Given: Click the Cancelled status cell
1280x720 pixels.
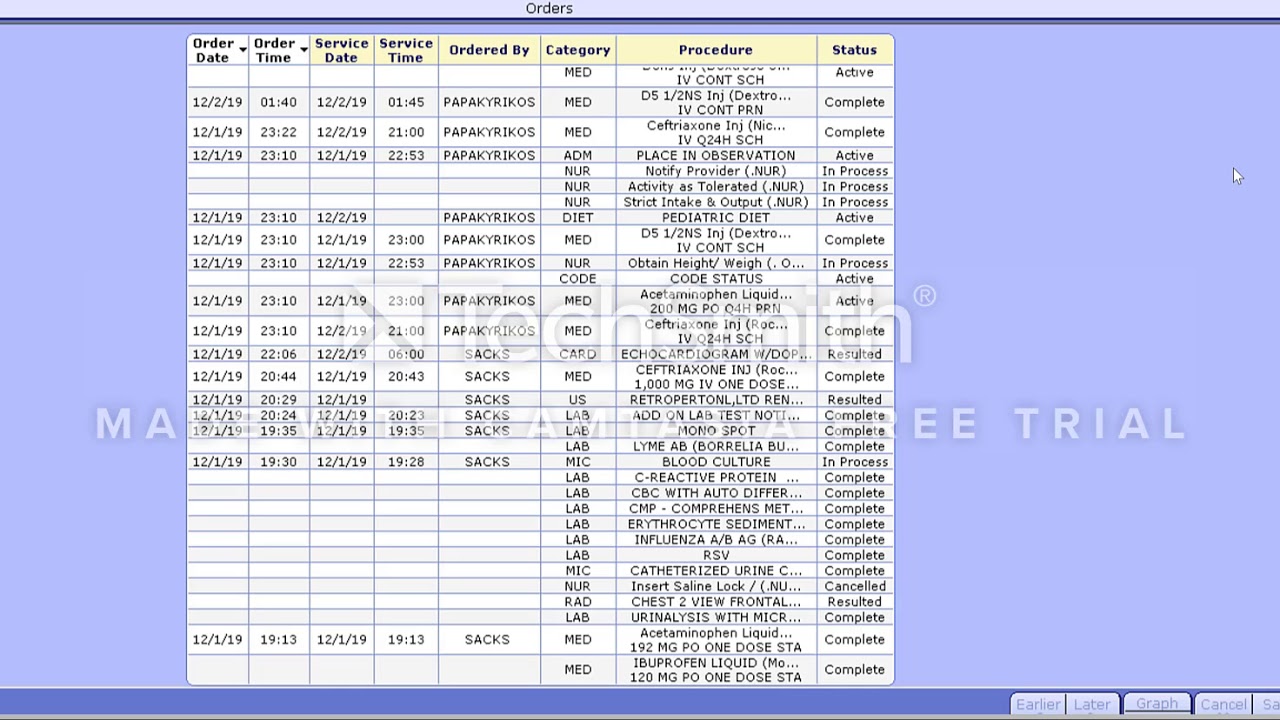Looking at the screenshot, I should (x=854, y=587).
